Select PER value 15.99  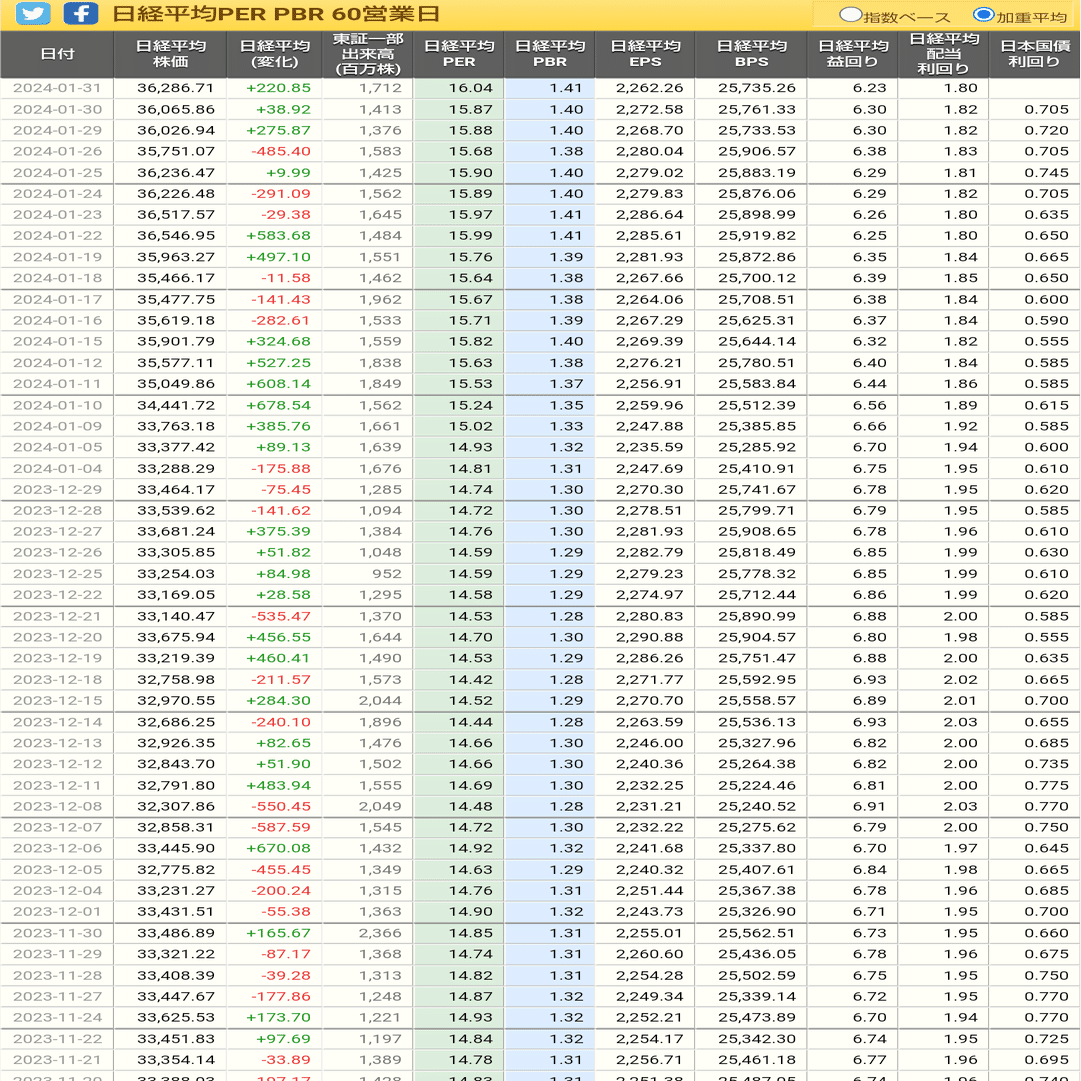(471, 236)
